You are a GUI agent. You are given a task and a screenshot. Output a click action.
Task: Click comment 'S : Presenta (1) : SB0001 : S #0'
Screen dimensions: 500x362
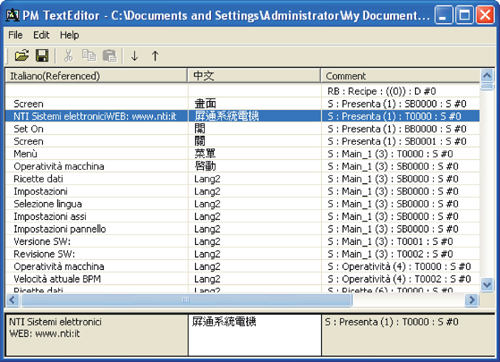397,141
